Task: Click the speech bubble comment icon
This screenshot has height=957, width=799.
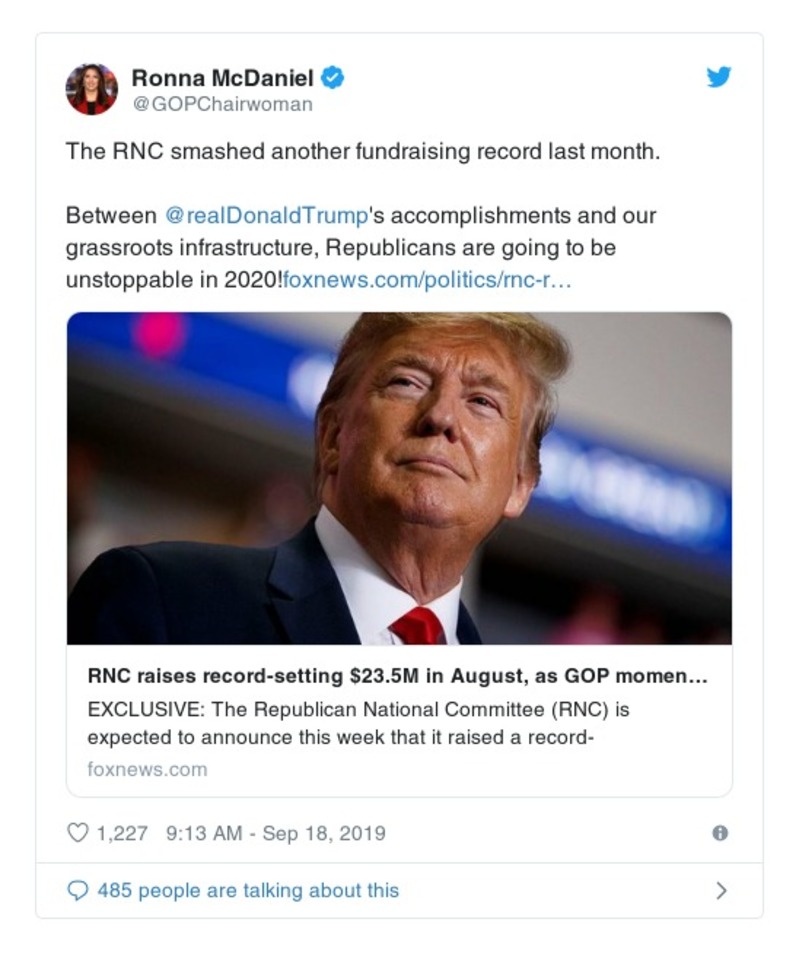Action: [77, 887]
